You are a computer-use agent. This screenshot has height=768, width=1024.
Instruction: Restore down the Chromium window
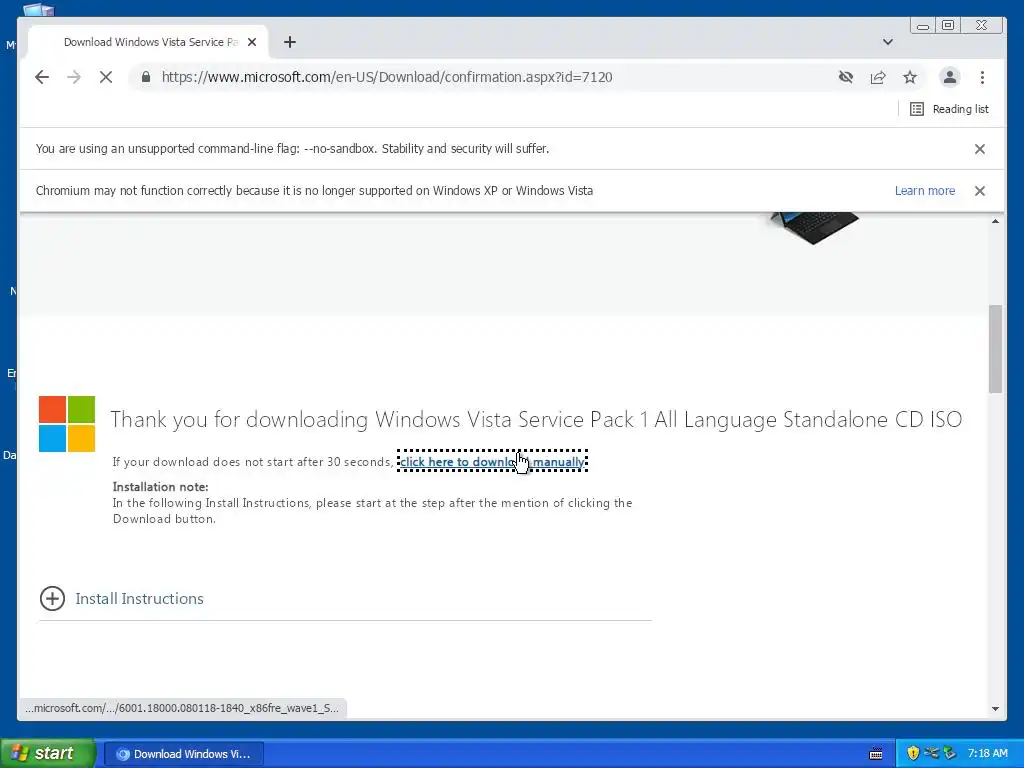[x=948, y=25]
